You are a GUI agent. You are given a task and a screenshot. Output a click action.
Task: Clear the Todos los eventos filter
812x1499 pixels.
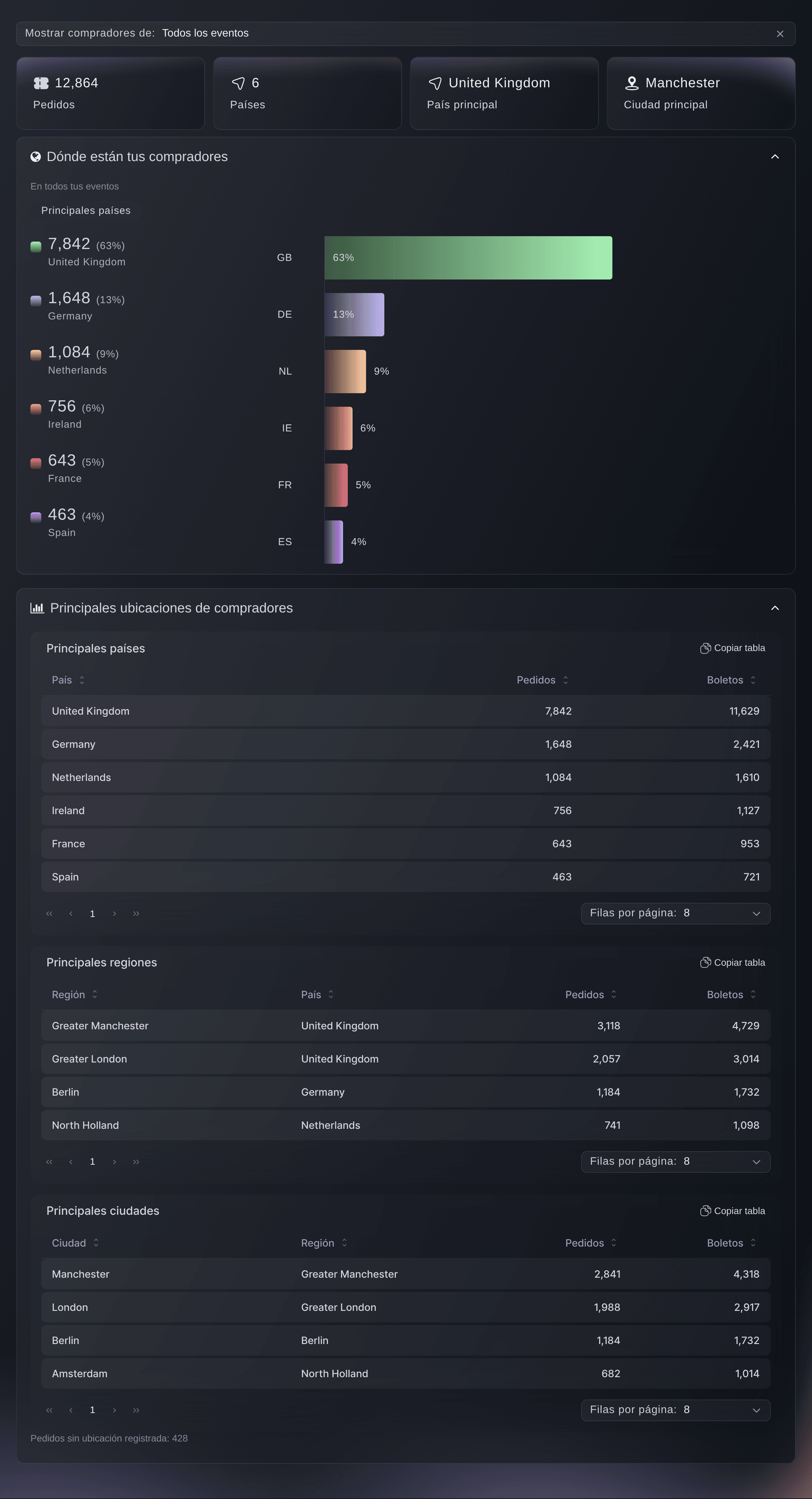tap(780, 34)
